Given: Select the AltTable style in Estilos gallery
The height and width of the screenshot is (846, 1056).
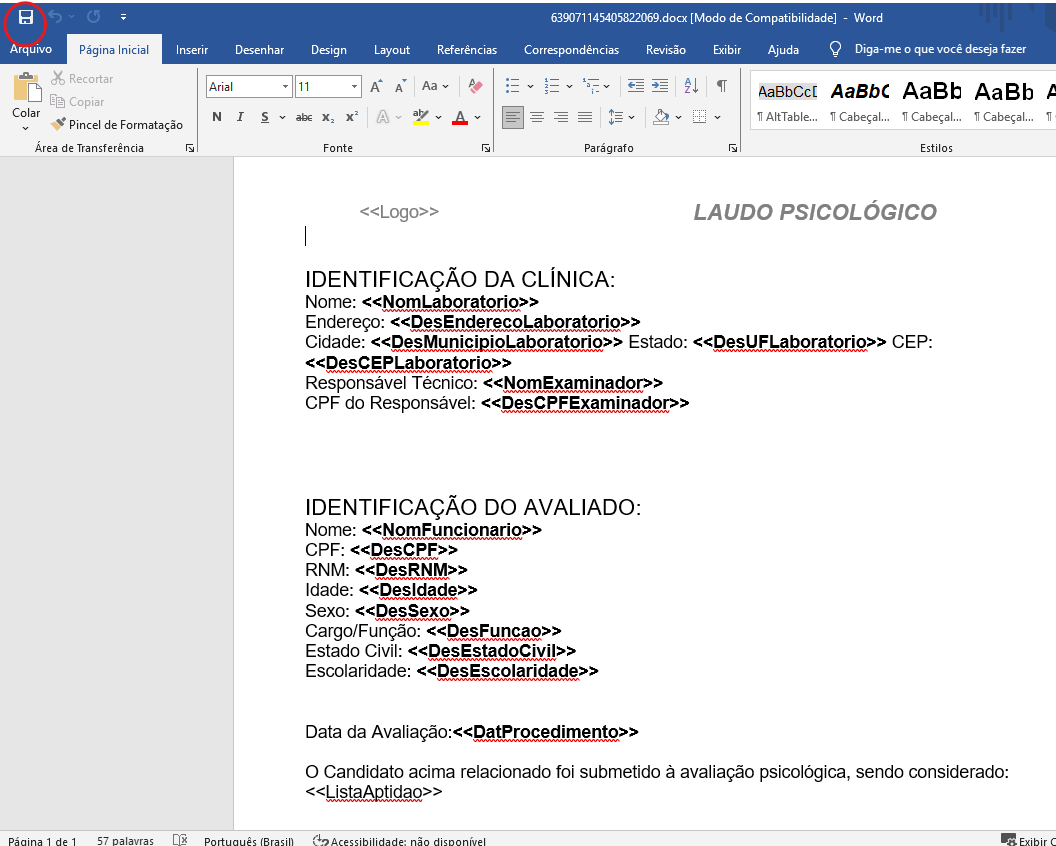Looking at the screenshot, I should coord(787,102).
